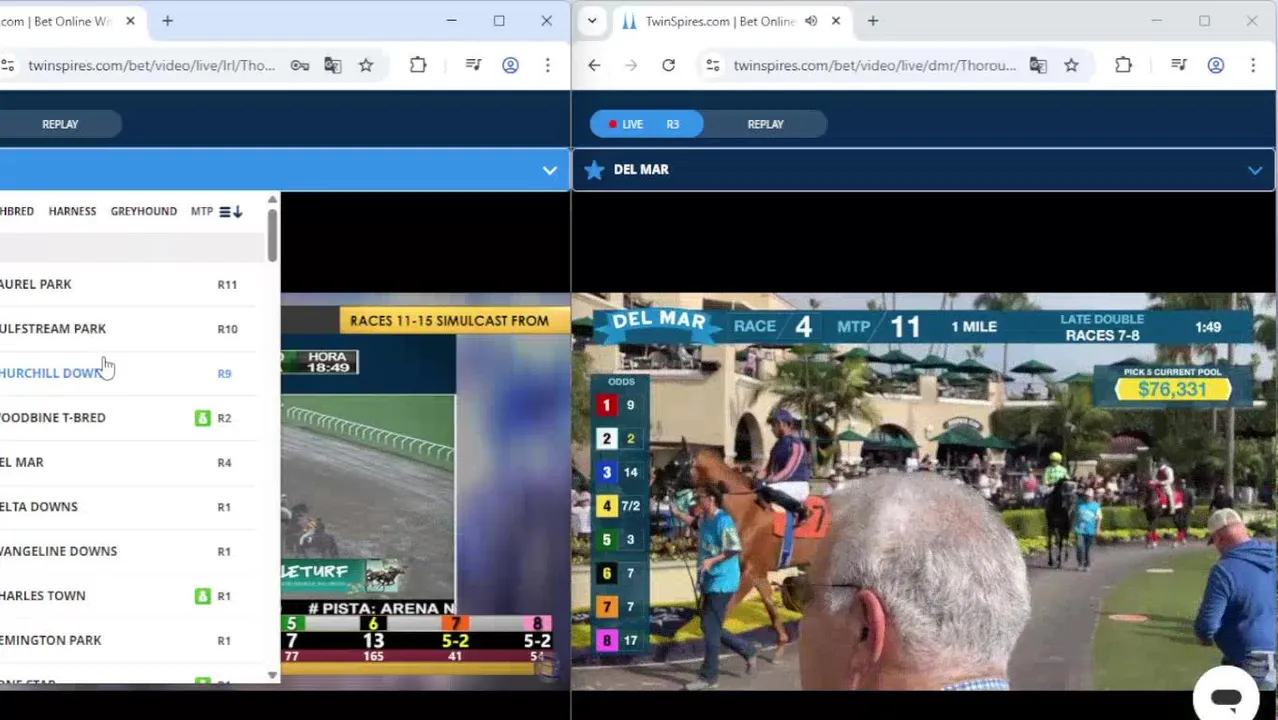
Task: Open profile avatar in left window
Action: coord(510,65)
